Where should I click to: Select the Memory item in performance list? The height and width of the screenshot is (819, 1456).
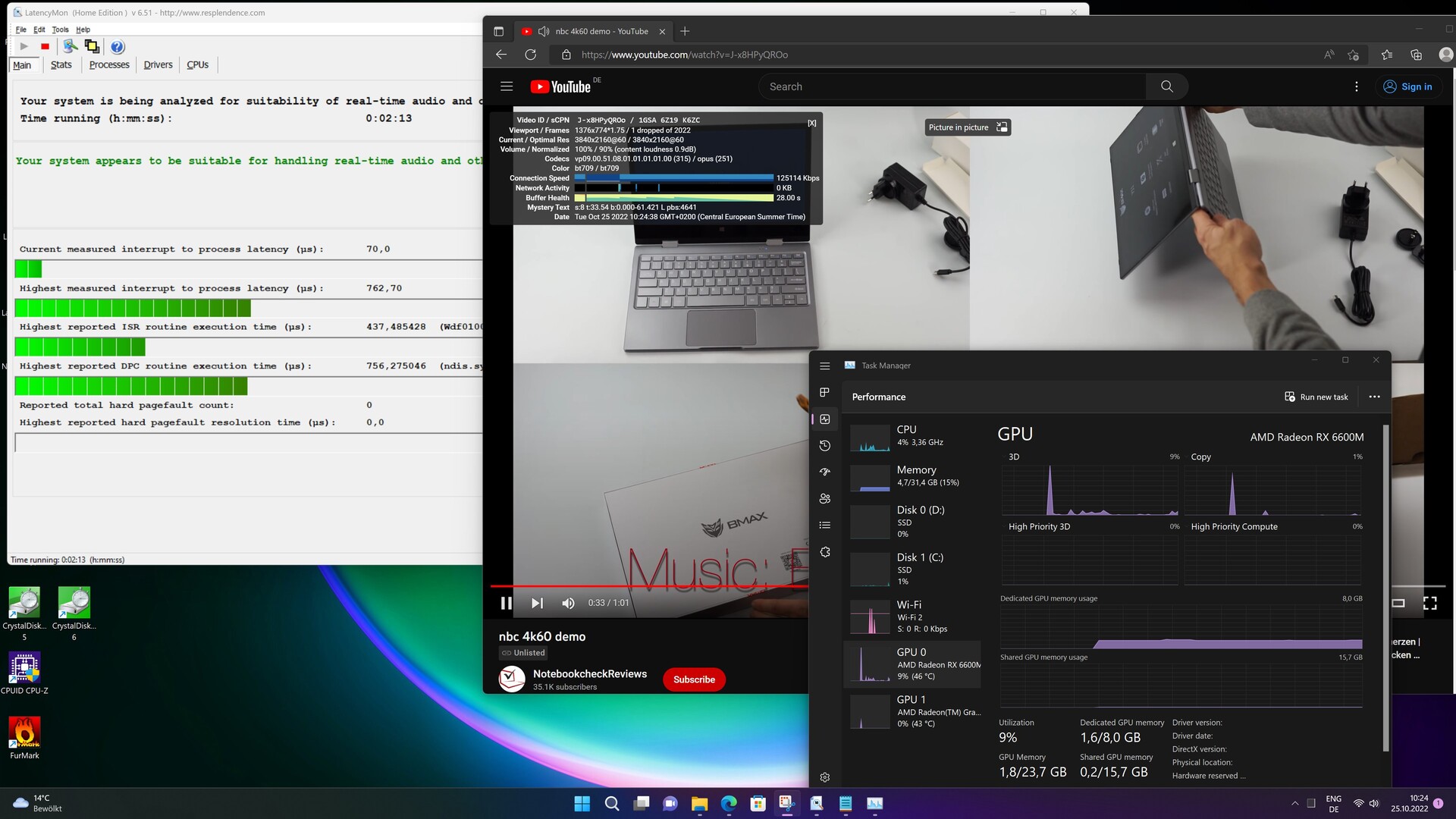pos(915,475)
